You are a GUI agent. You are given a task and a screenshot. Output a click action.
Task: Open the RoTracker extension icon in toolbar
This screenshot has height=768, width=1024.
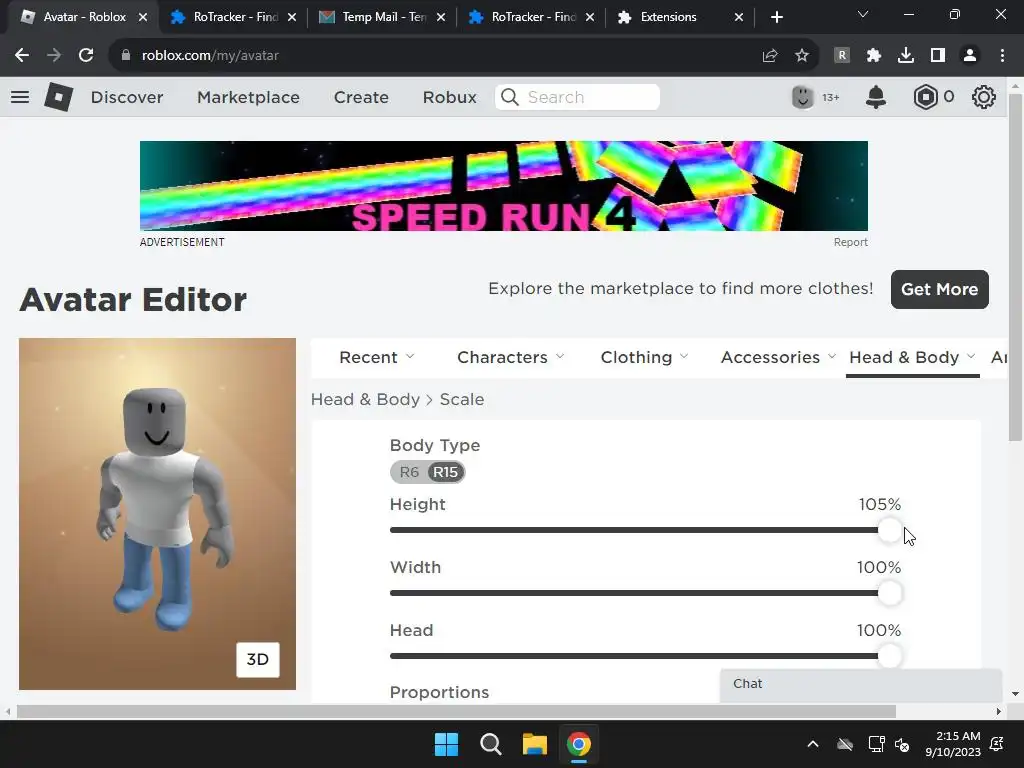pos(842,56)
